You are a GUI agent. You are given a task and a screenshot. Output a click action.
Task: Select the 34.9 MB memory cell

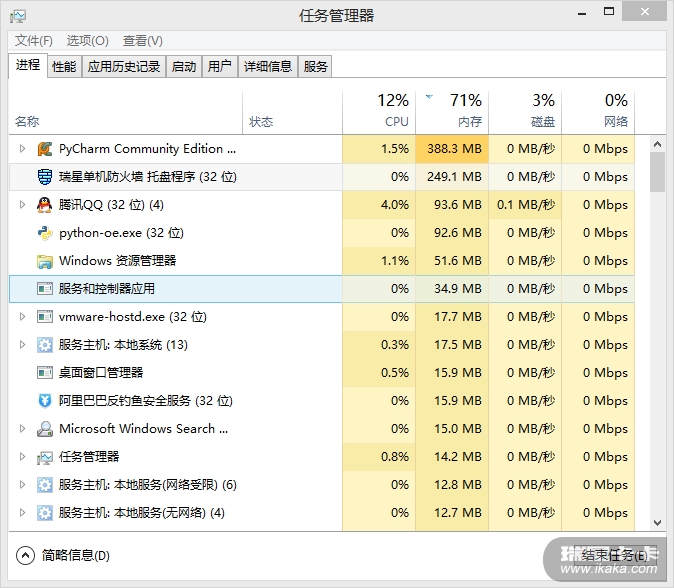point(452,289)
